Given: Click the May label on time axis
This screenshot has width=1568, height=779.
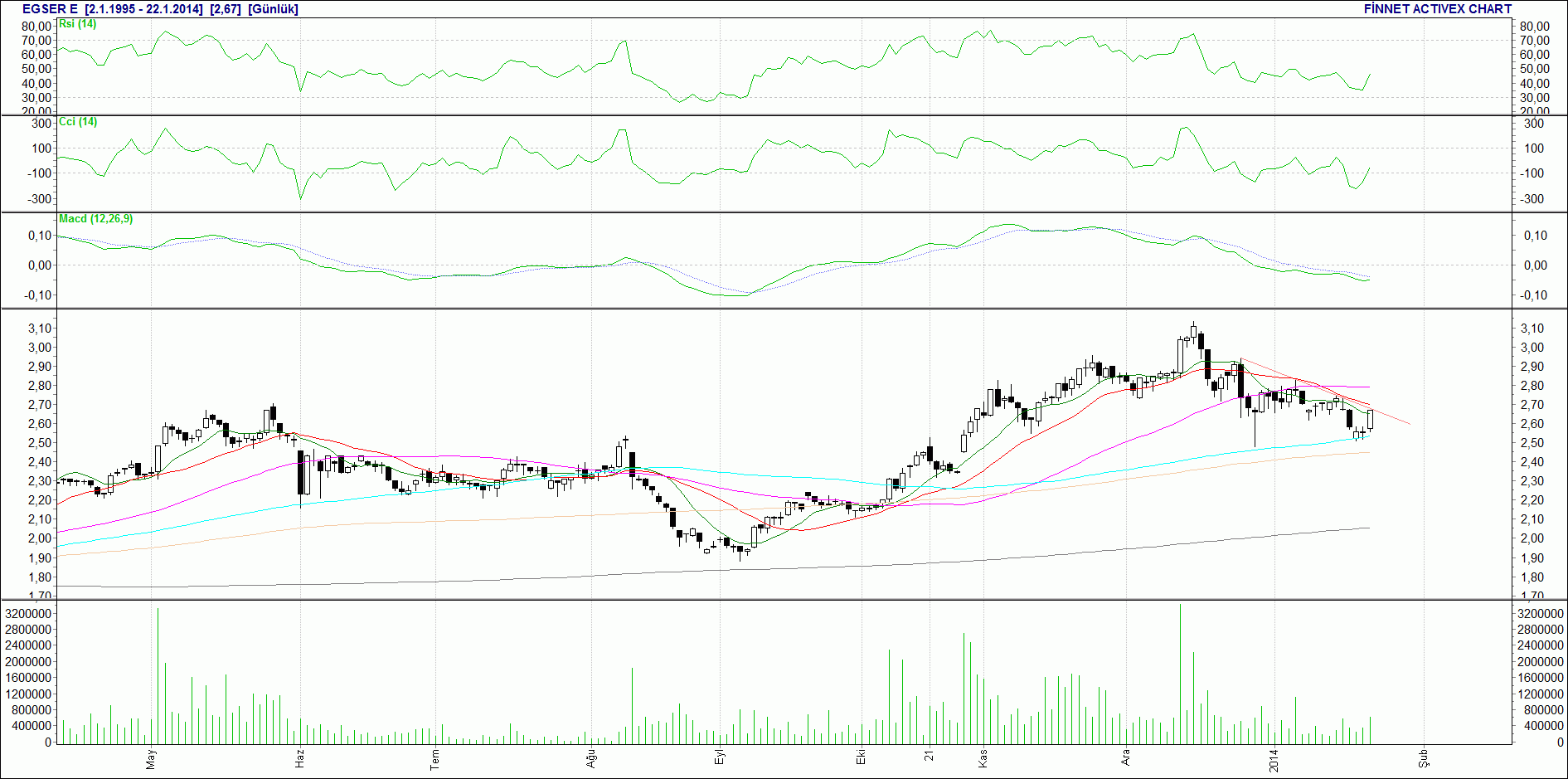Looking at the screenshot, I should pyautogui.click(x=151, y=759).
